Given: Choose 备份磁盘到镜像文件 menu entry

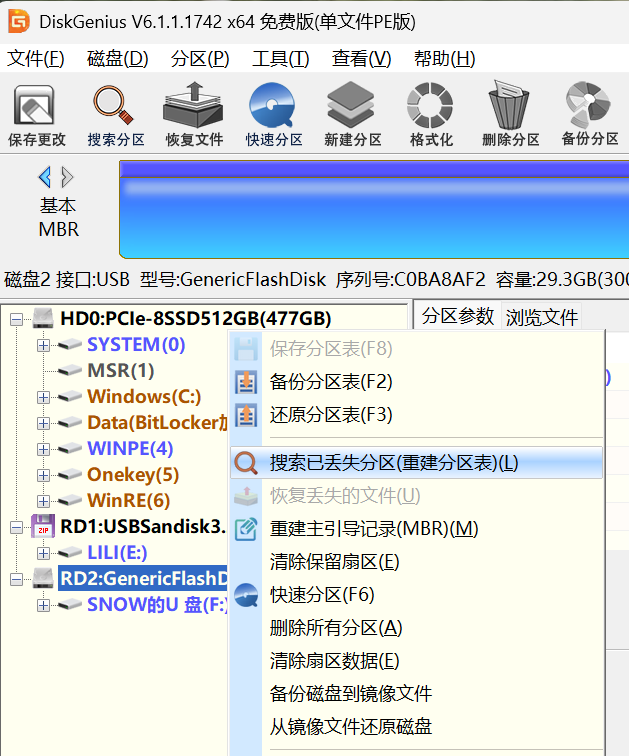Looking at the screenshot, I should click(416, 693).
